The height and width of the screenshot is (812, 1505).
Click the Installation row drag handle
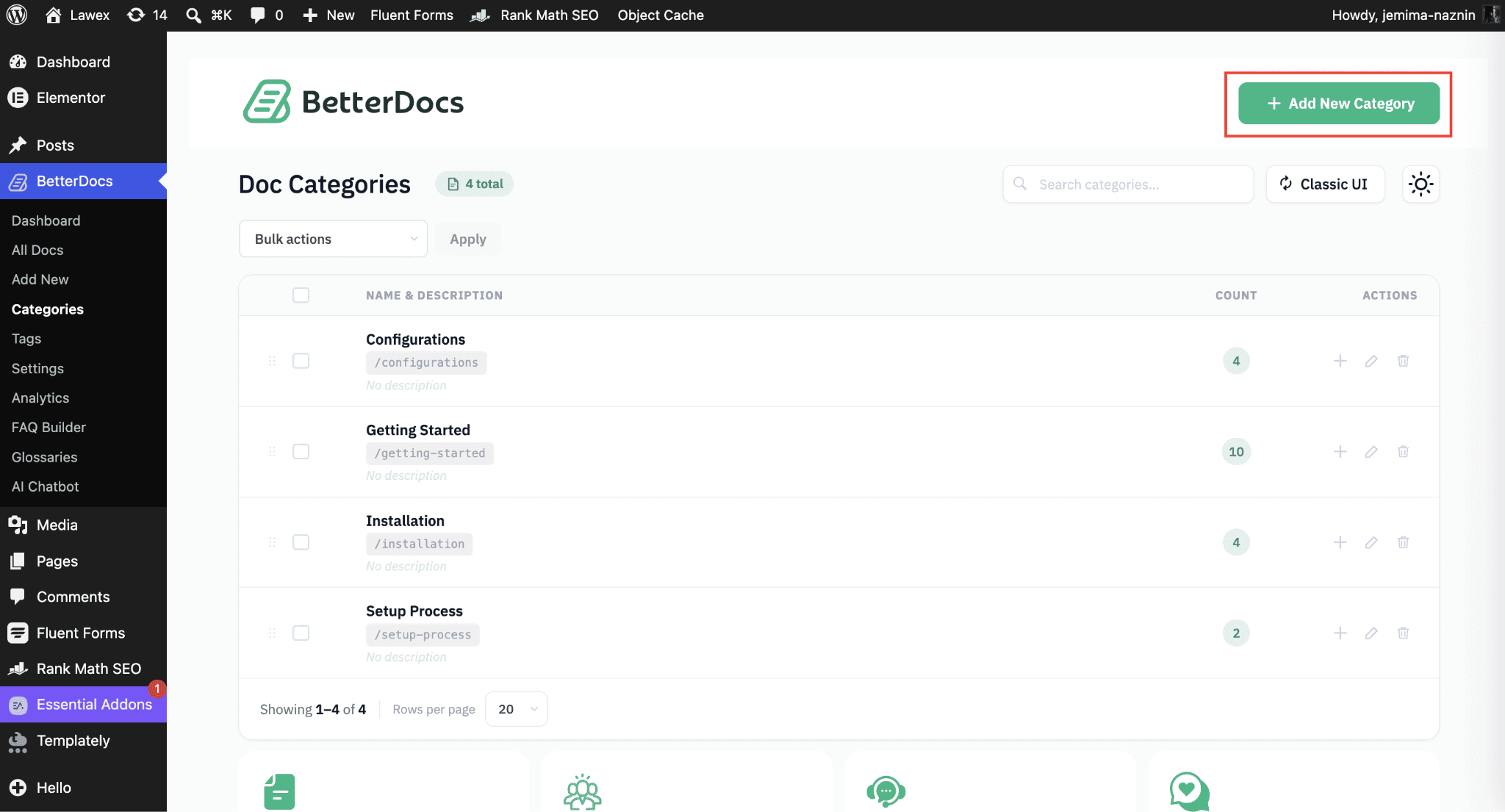click(272, 542)
